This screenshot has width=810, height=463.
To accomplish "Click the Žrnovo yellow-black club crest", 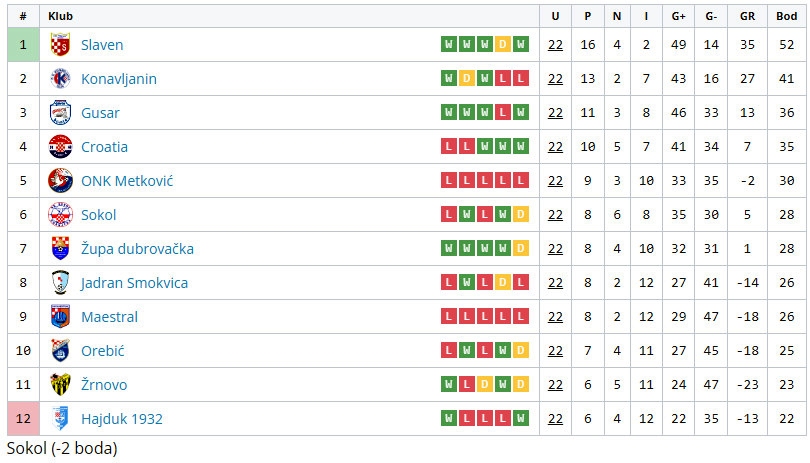I will pyautogui.click(x=60, y=385).
